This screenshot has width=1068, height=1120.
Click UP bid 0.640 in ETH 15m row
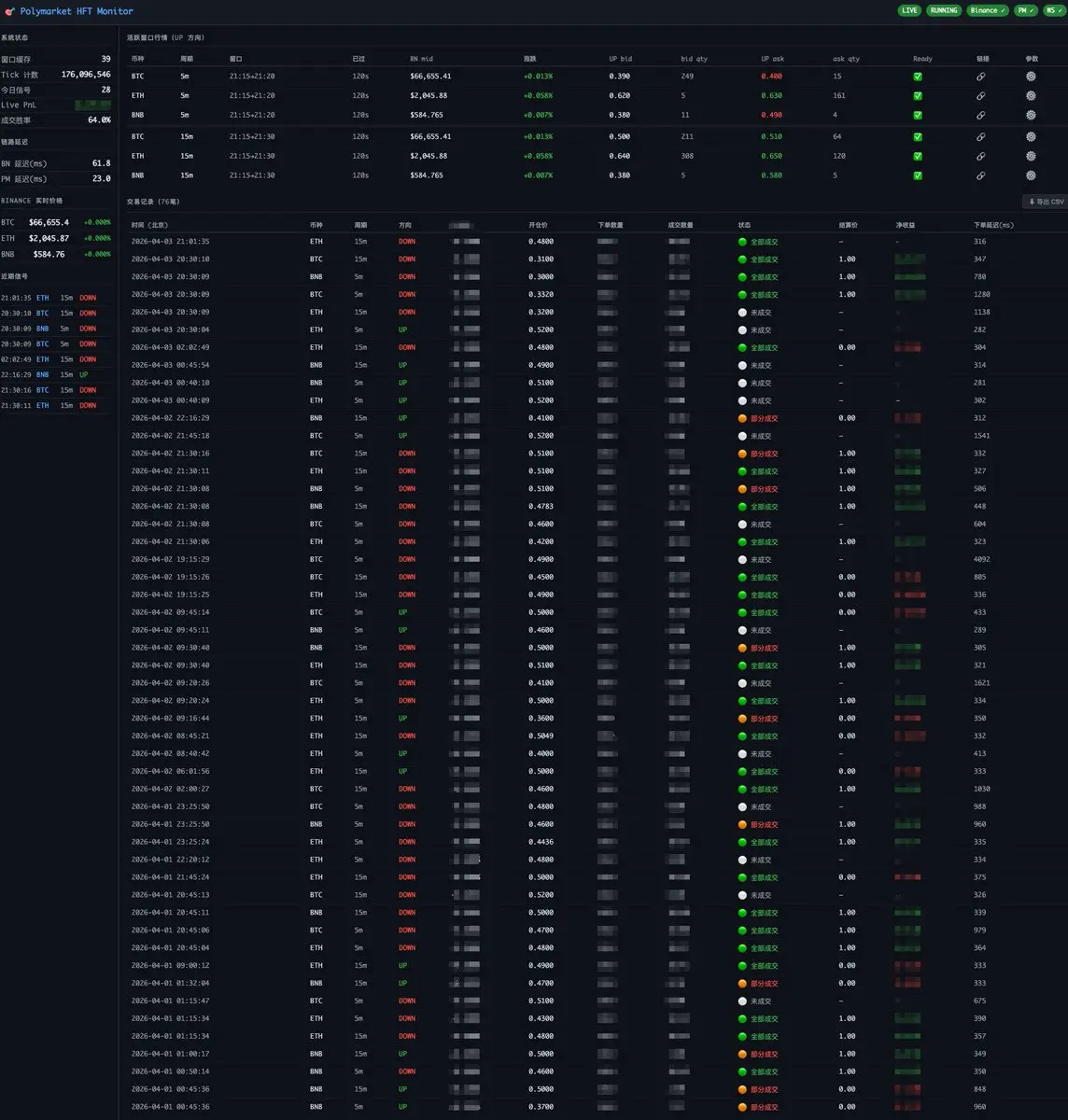pyautogui.click(x=620, y=156)
